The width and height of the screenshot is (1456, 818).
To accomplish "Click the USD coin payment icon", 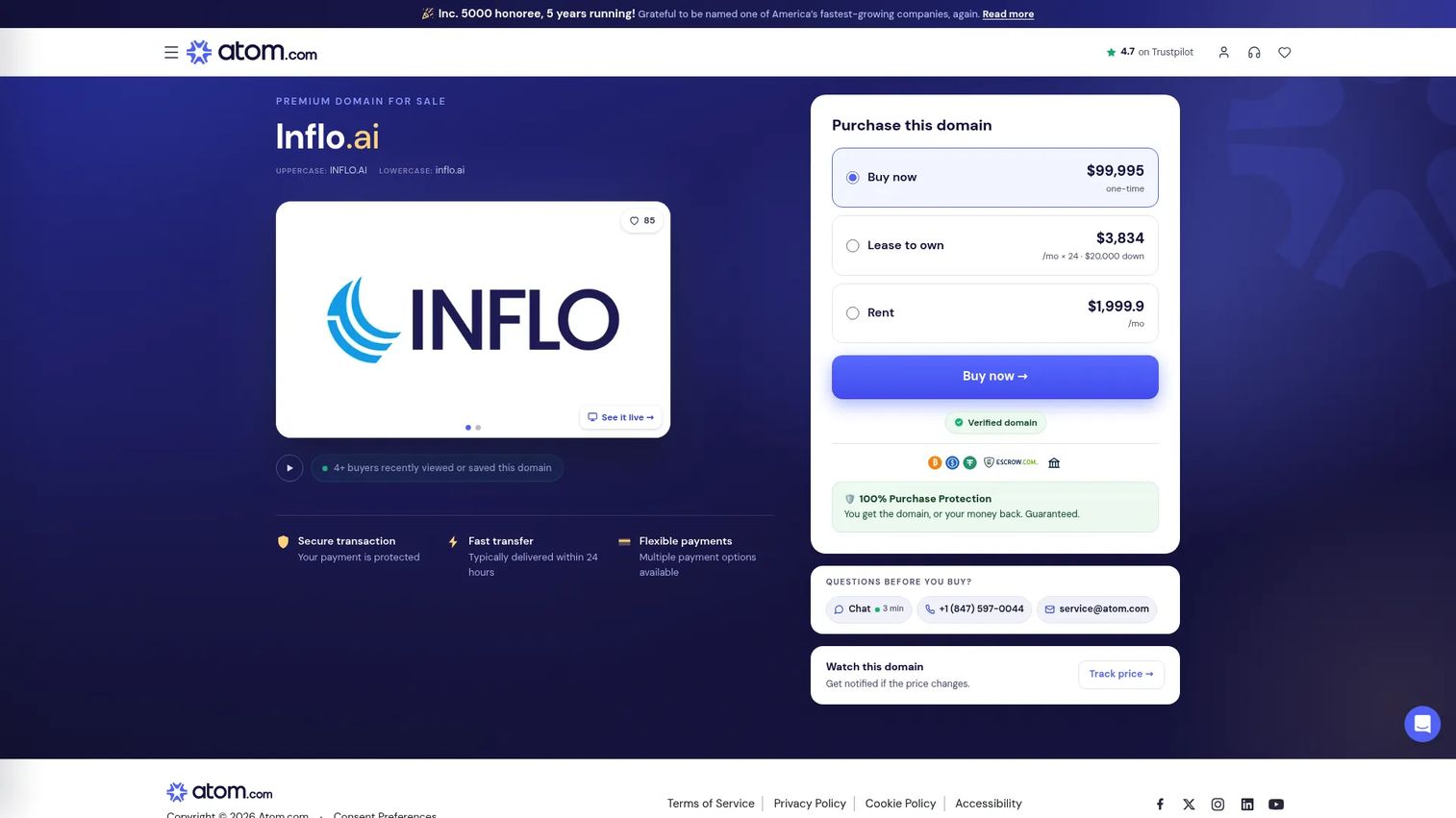I will [952, 462].
